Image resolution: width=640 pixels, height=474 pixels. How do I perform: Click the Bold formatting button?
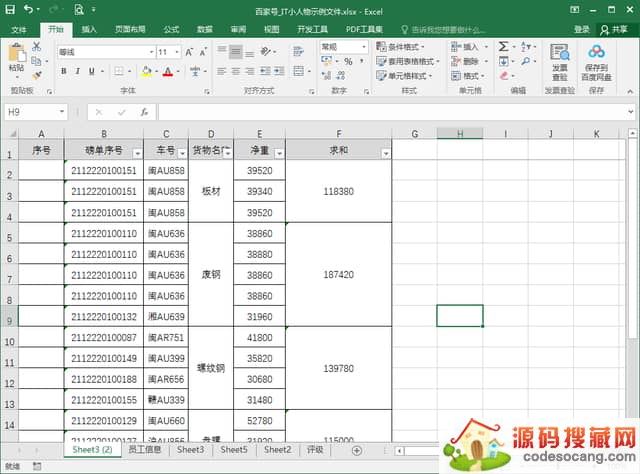click(x=63, y=71)
